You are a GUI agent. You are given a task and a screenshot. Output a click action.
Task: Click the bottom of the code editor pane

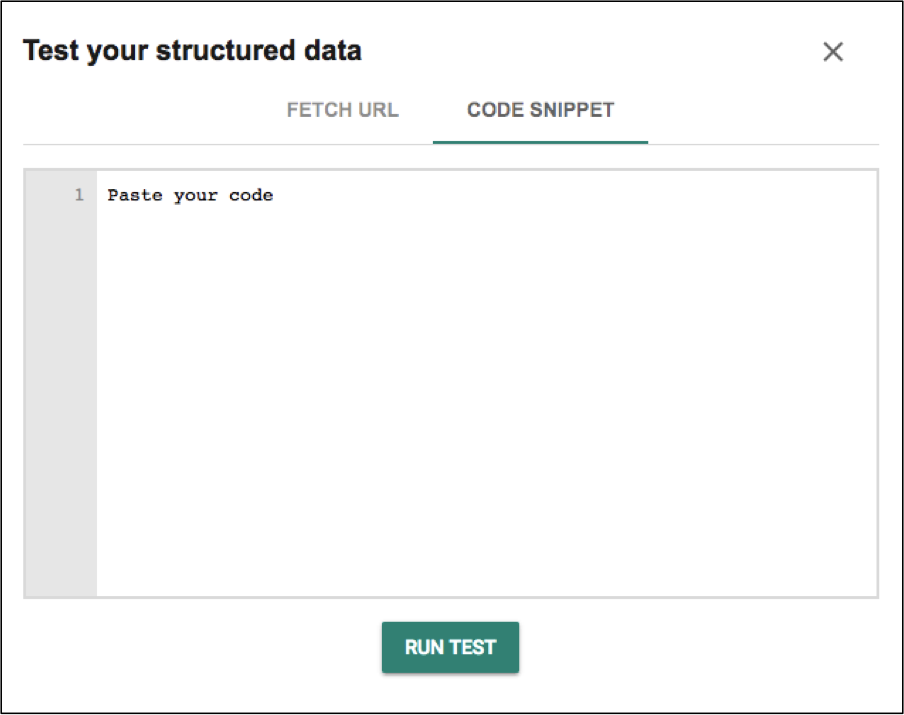[x=486, y=580]
